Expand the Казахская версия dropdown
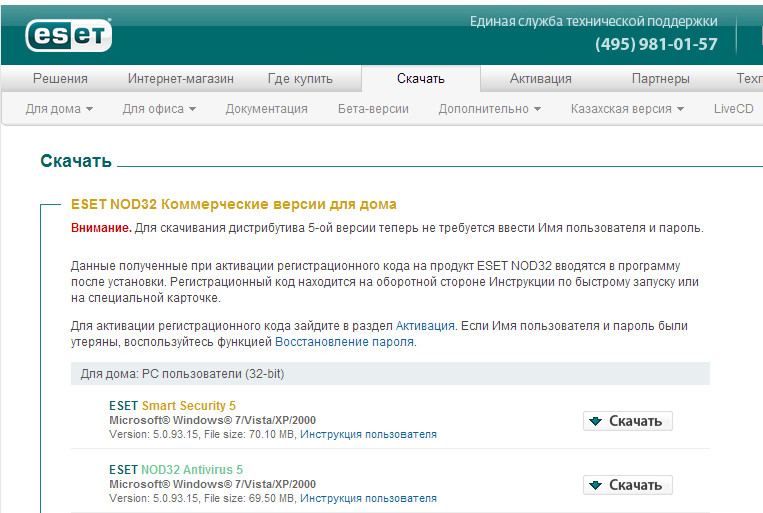The height and width of the screenshot is (513, 763). pos(627,109)
